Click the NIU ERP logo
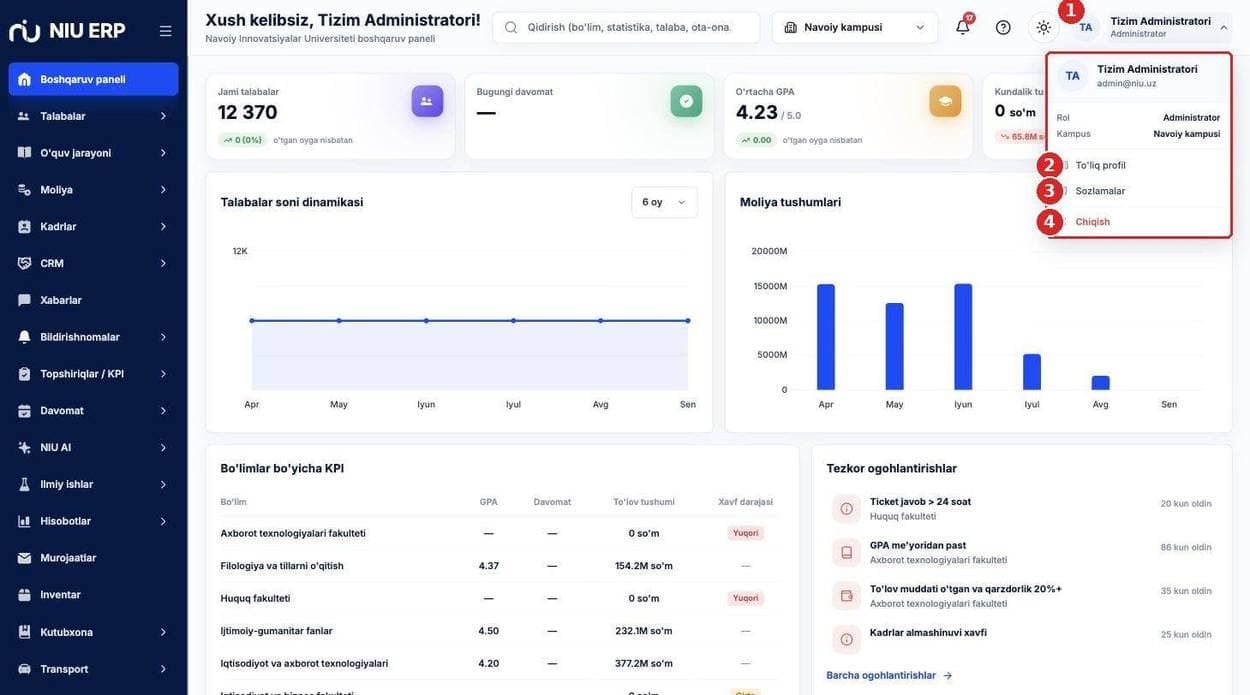 [67, 31]
